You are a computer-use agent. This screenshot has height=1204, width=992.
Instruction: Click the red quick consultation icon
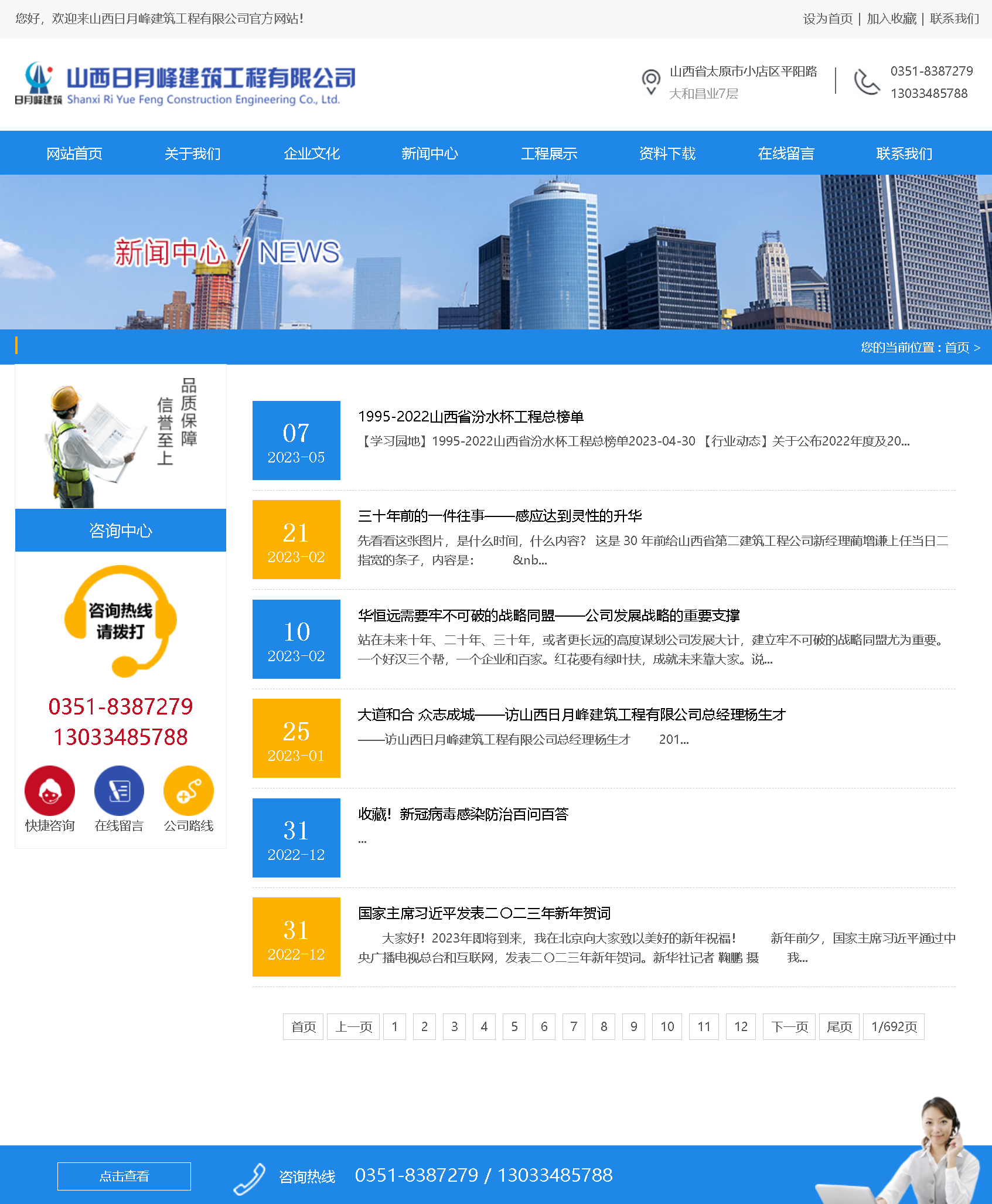(50, 790)
